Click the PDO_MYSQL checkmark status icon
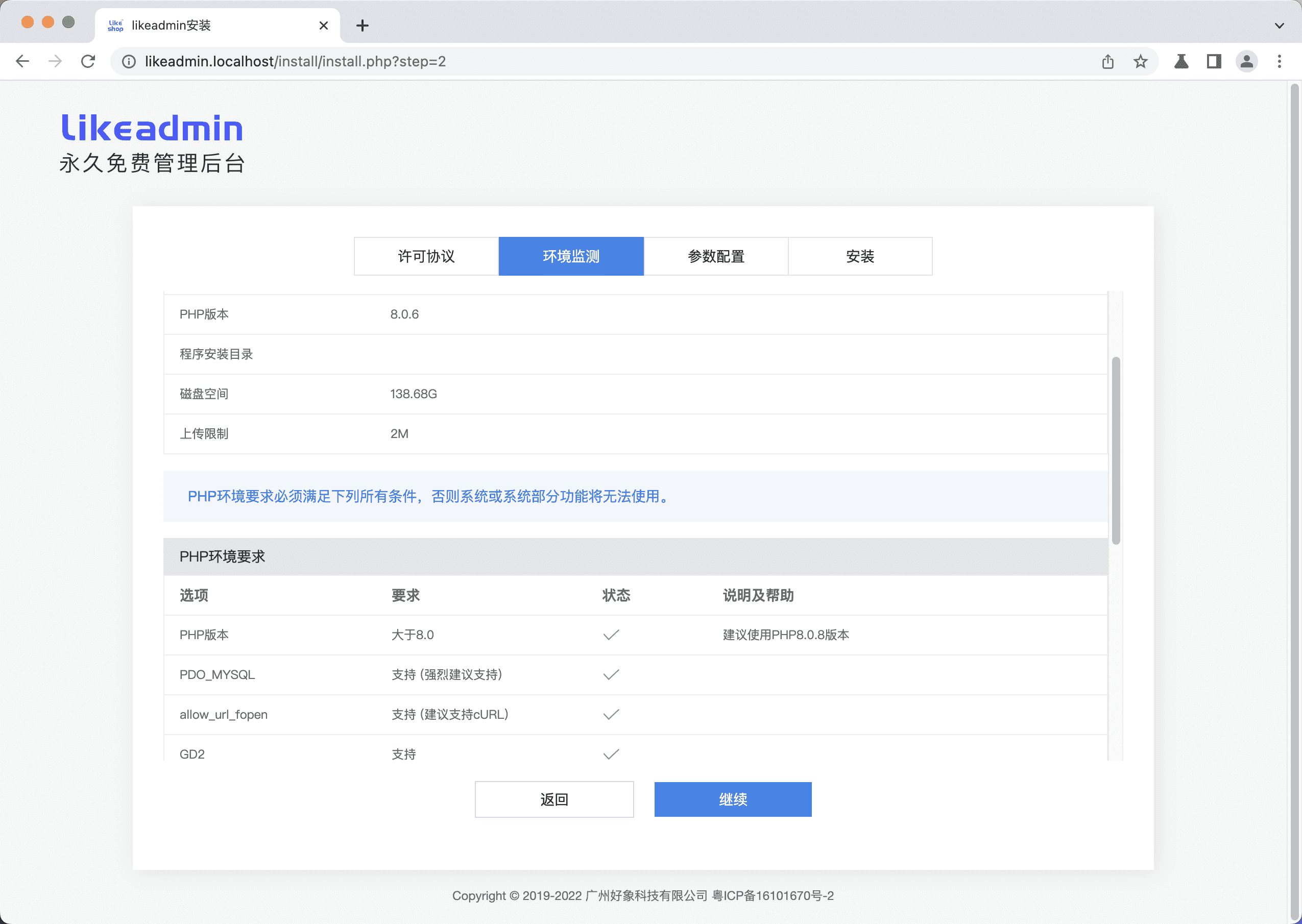 (x=611, y=675)
